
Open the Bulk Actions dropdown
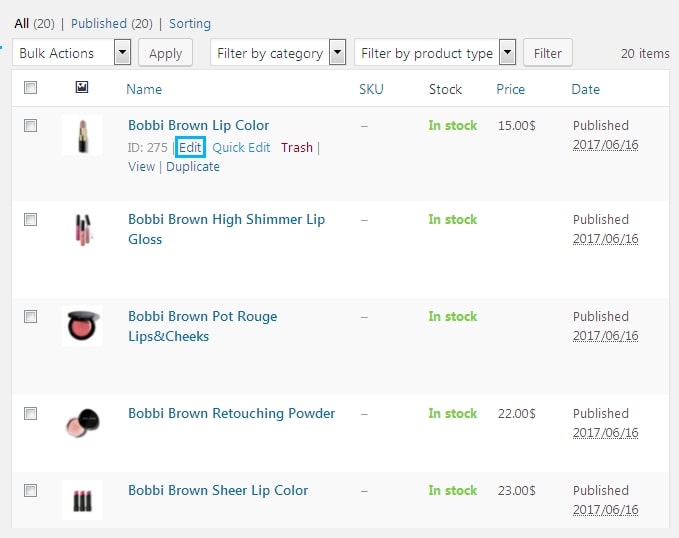pos(71,53)
